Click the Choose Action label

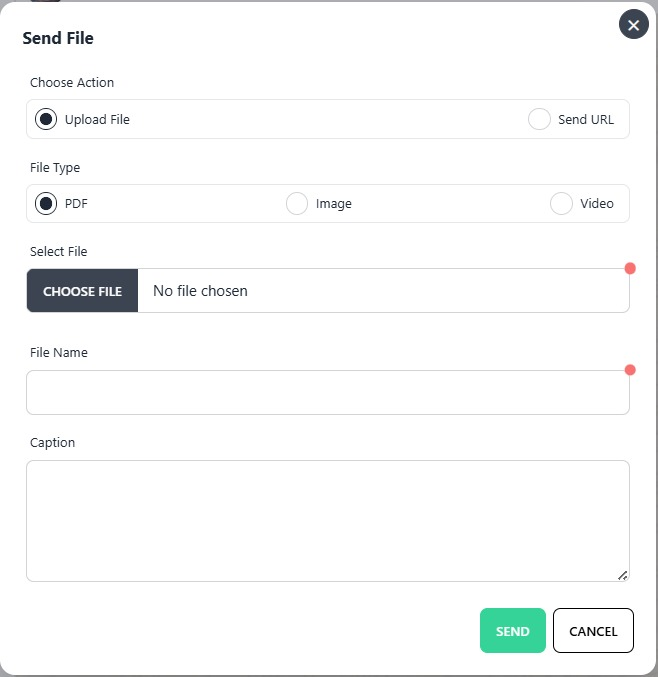point(72,83)
